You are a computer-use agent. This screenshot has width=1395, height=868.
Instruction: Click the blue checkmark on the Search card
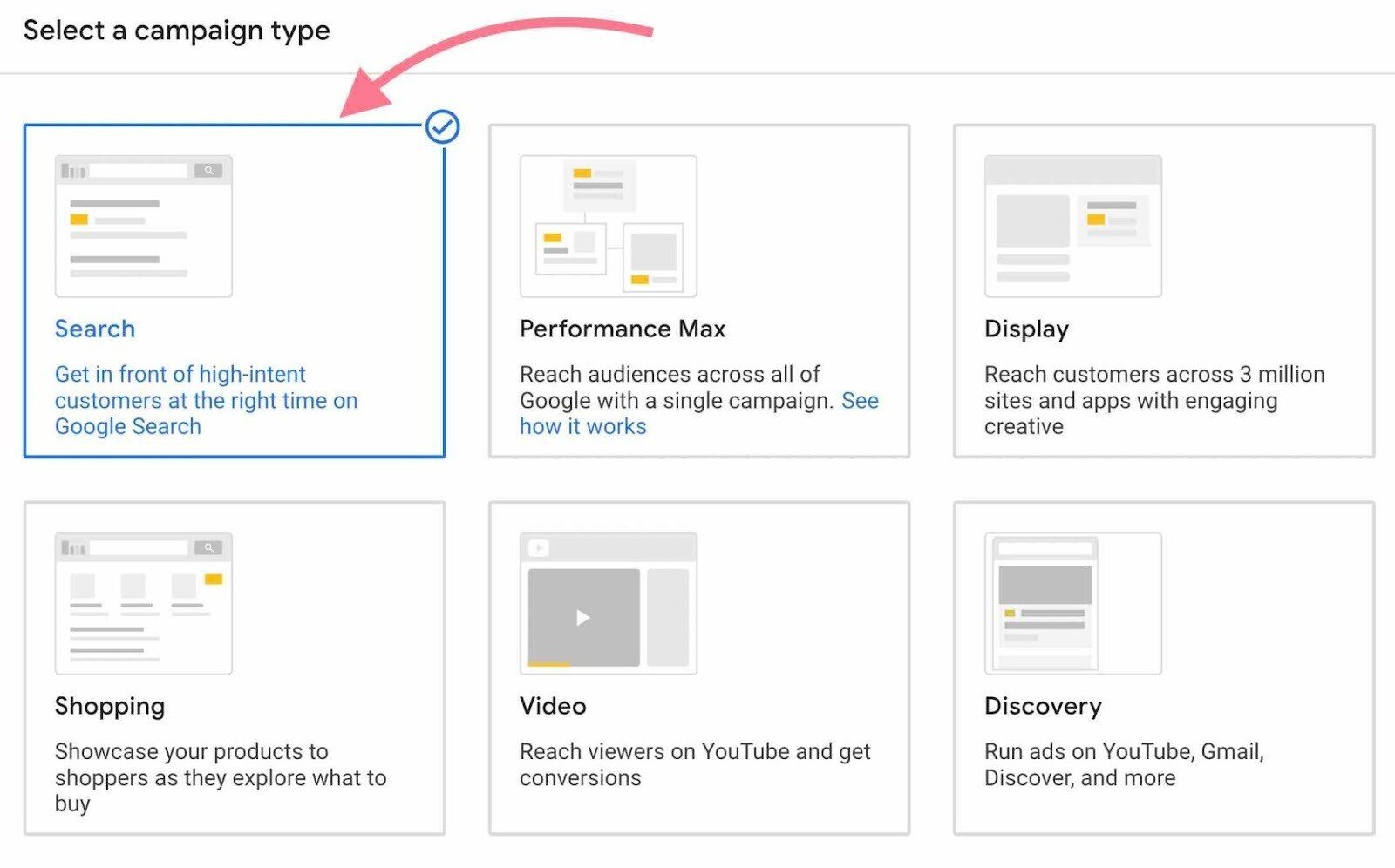441,125
